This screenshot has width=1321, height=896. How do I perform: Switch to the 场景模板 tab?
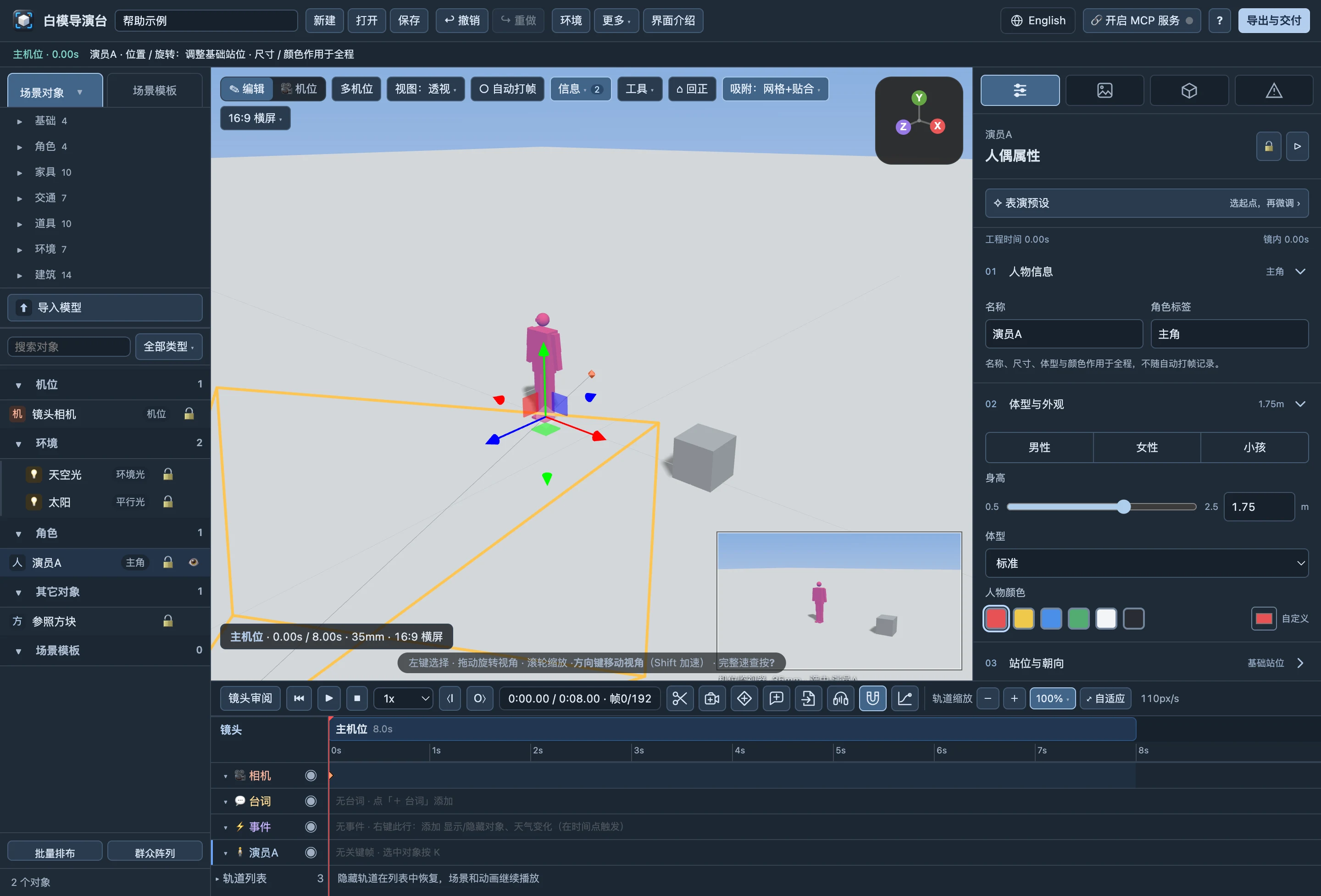[x=155, y=90]
